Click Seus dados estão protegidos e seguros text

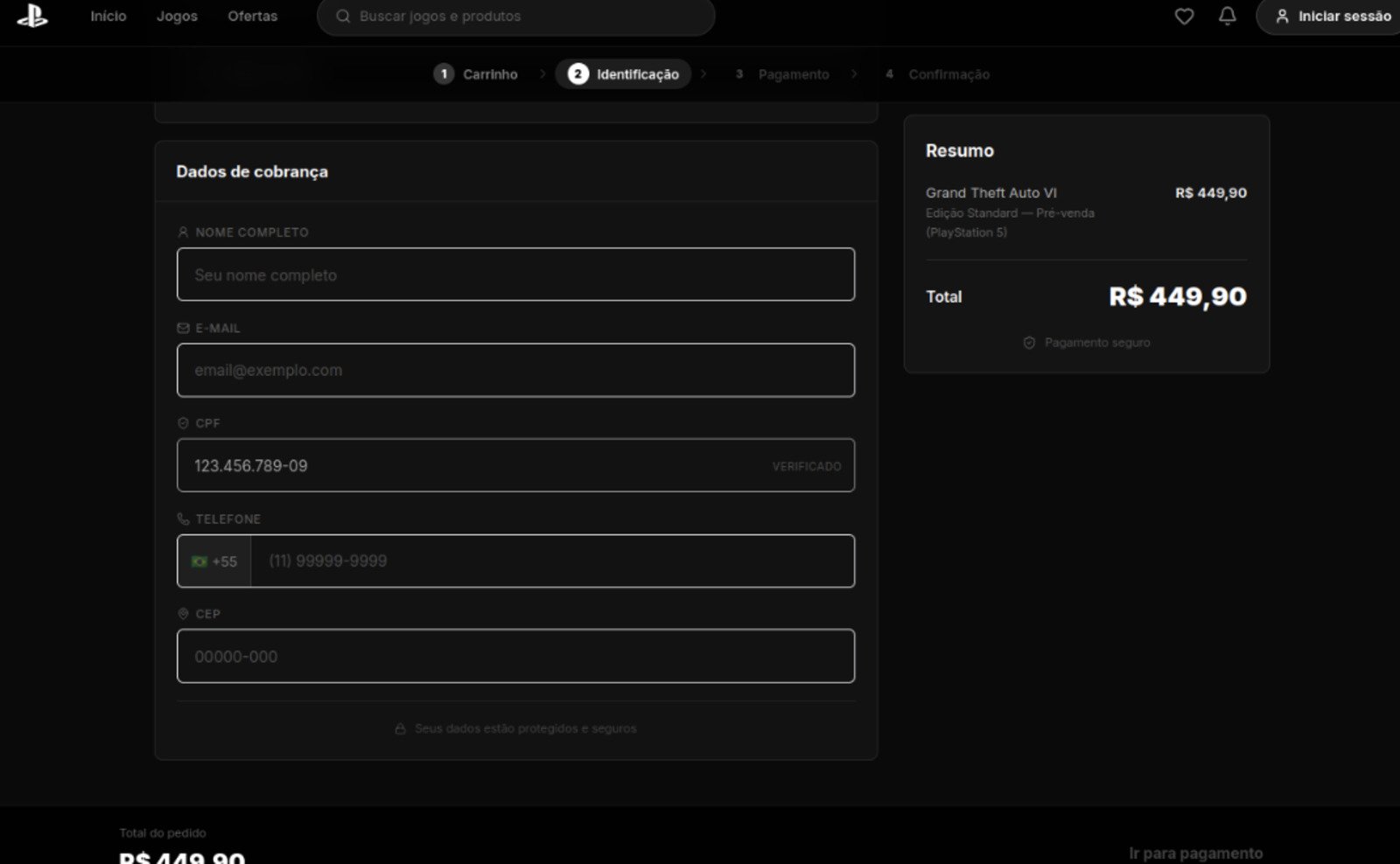point(526,728)
